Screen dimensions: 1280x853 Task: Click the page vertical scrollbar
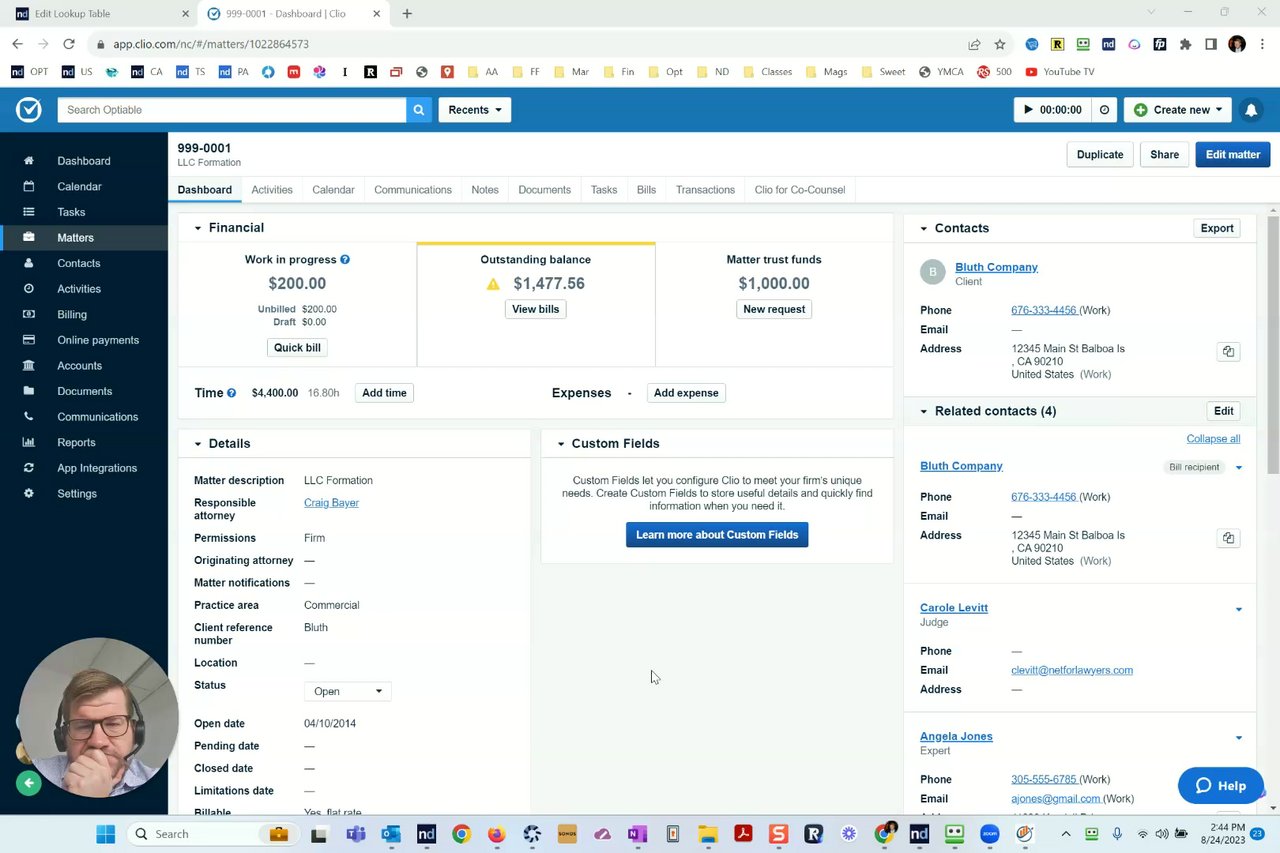1273,344
